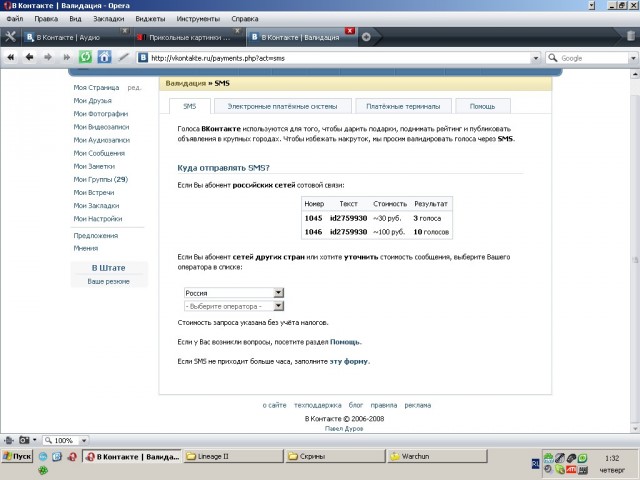Close the 'В Контакте | Валидация' tab

pyautogui.click(x=350, y=31)
